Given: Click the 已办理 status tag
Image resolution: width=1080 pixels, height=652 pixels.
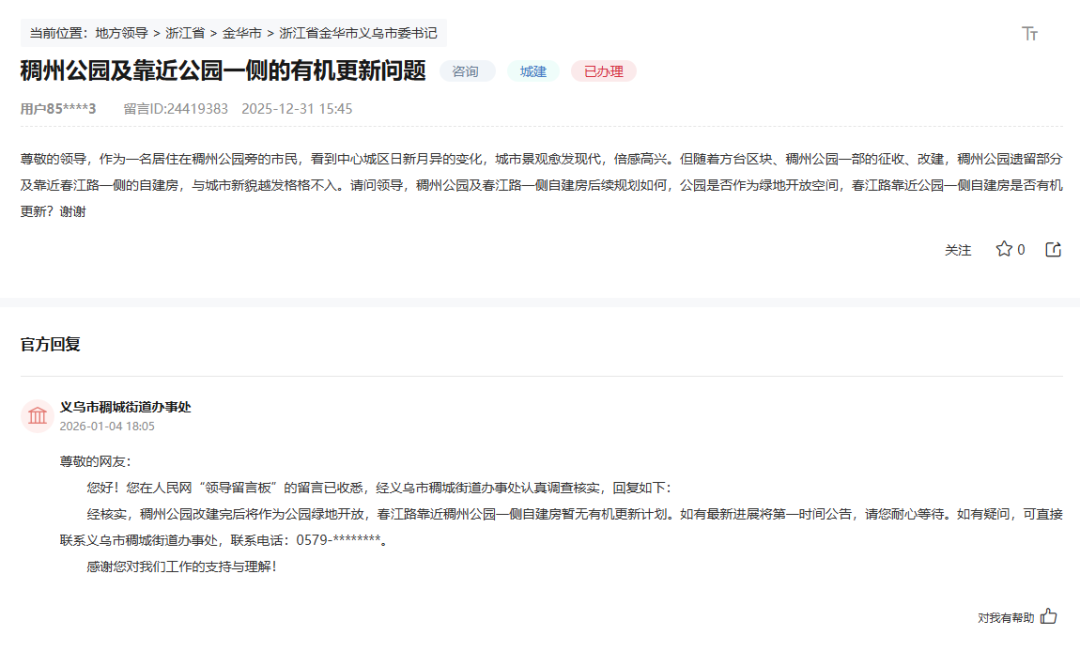Looking at the screenshot, I should [603, 71].
